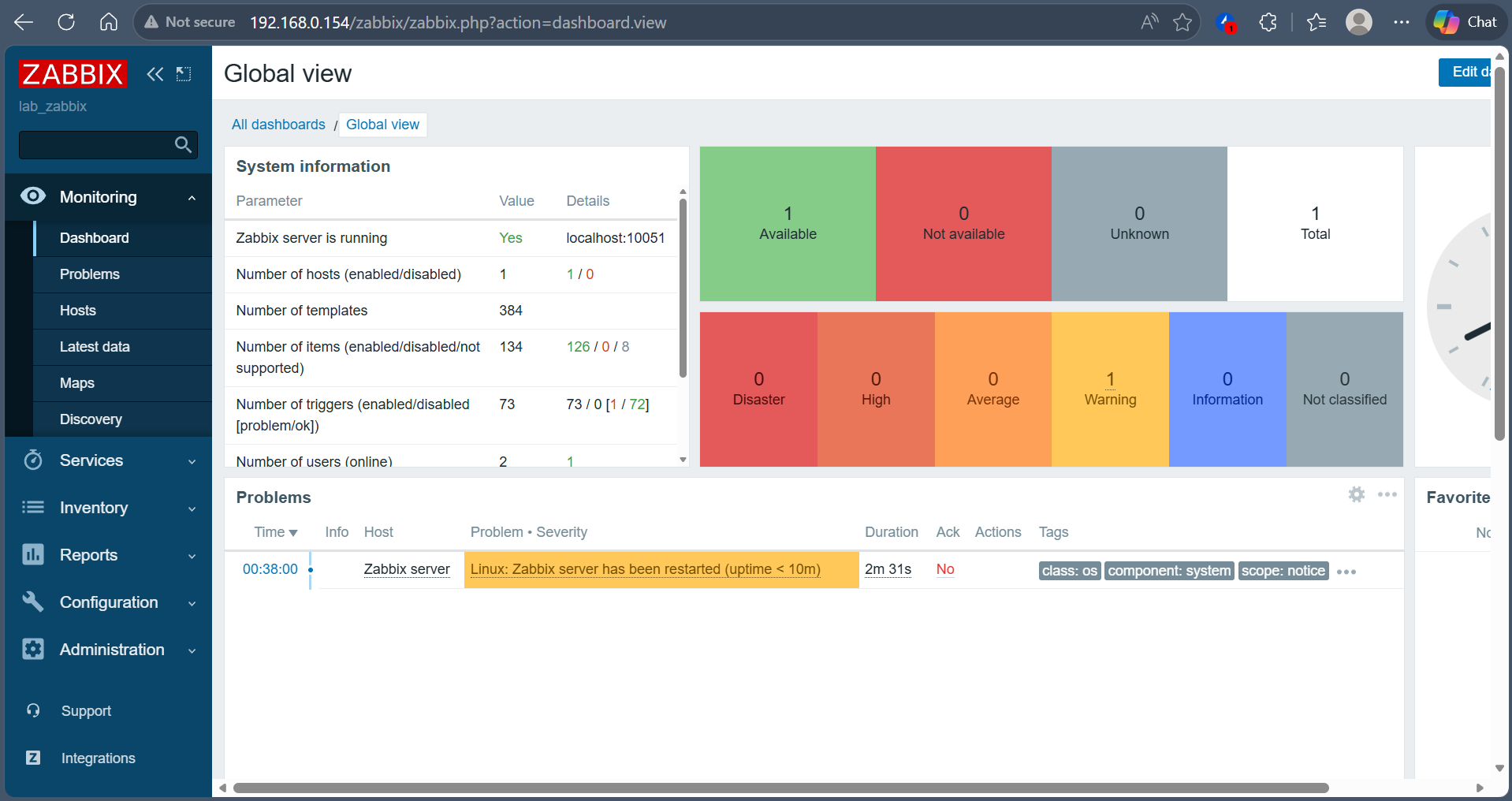The image size is (1512, 801).
Task: Click All dashboards breadcrumb link
Action: point(278,125)
